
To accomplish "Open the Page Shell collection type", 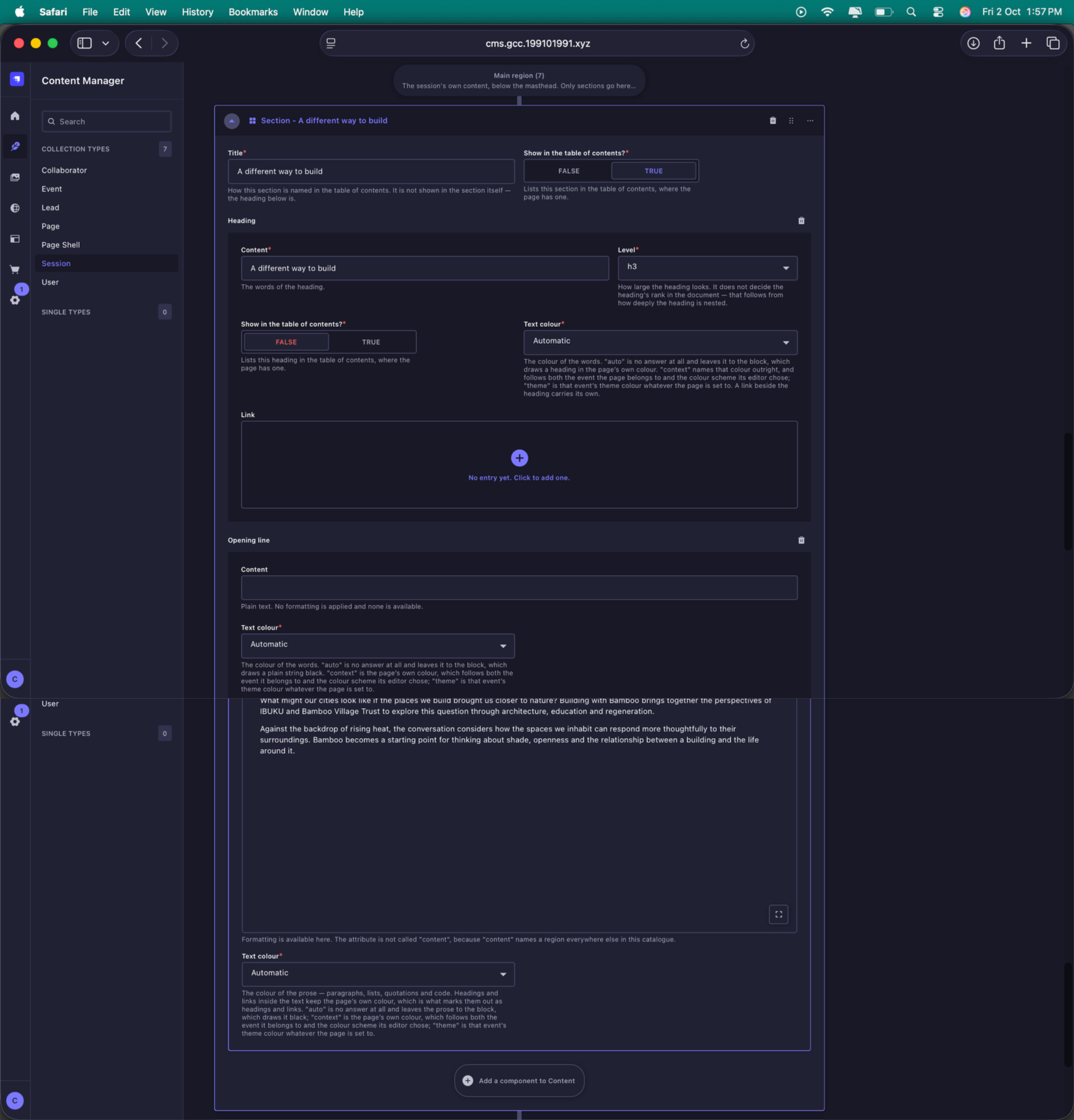I will 60,245.
